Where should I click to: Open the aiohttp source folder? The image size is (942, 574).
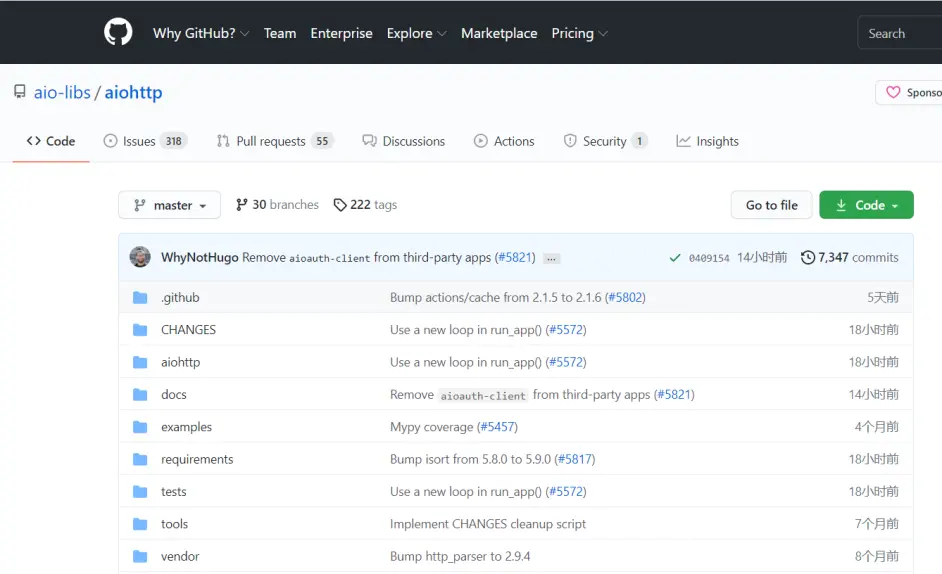coord(180,362)
